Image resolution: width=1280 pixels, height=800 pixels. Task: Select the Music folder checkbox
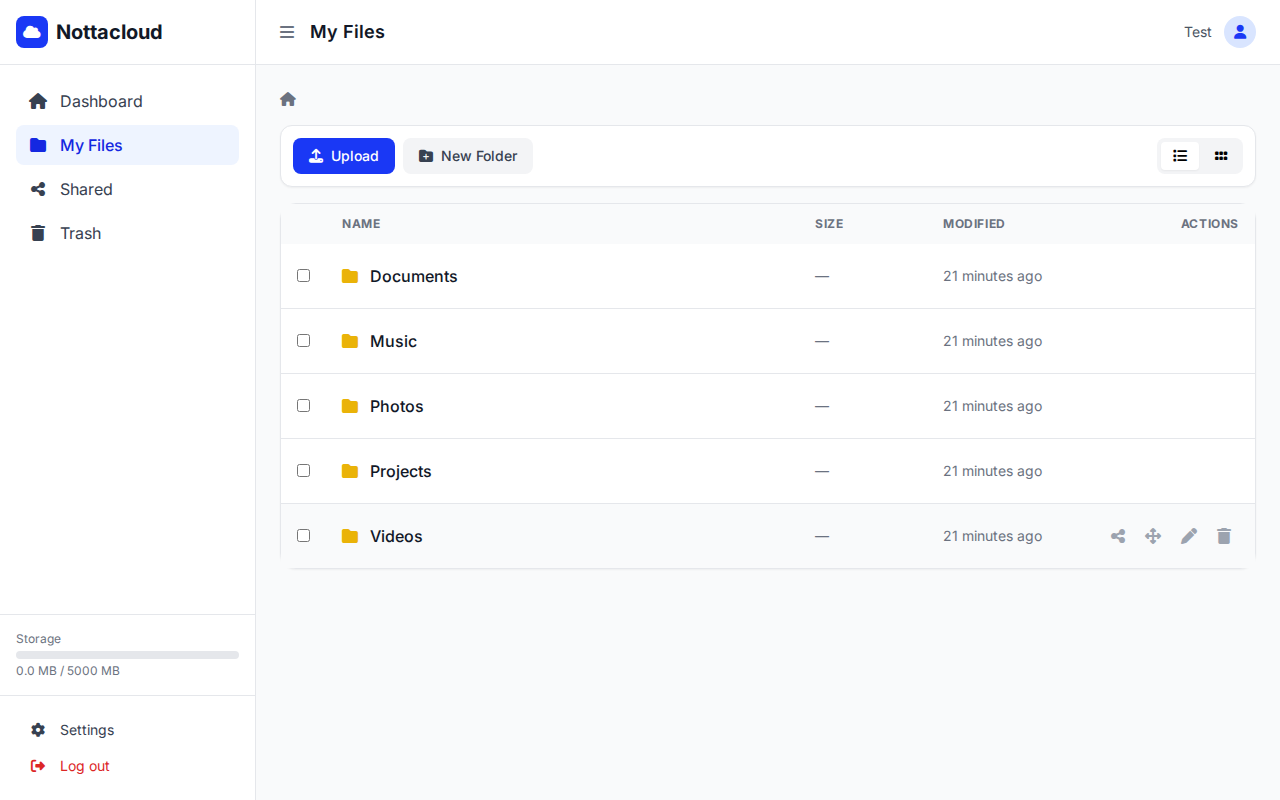304,340
